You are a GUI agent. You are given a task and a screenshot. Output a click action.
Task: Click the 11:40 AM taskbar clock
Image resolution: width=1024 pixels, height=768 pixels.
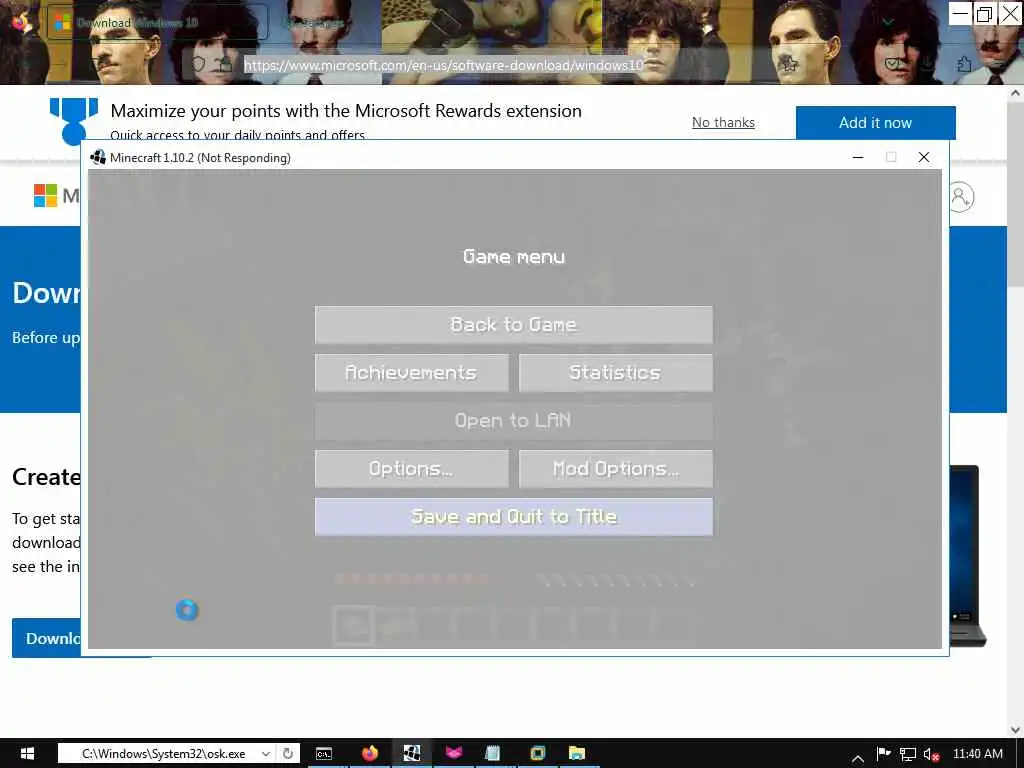coord(978,753)
